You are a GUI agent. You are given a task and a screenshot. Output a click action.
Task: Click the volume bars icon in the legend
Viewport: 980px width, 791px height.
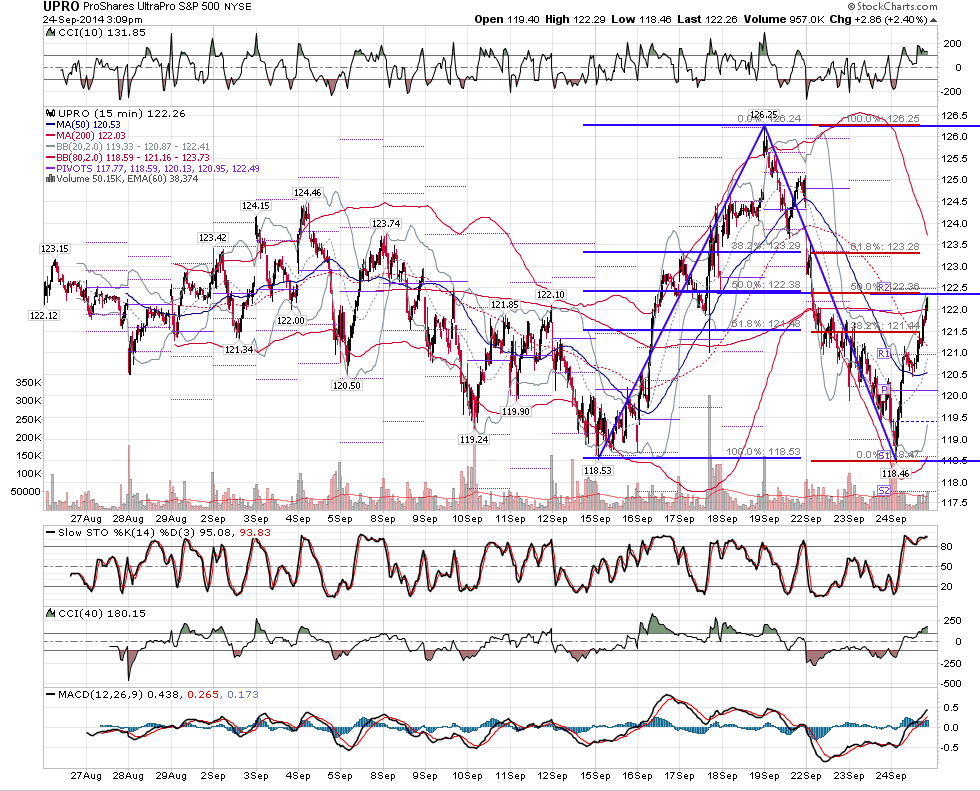coord(50,179)
